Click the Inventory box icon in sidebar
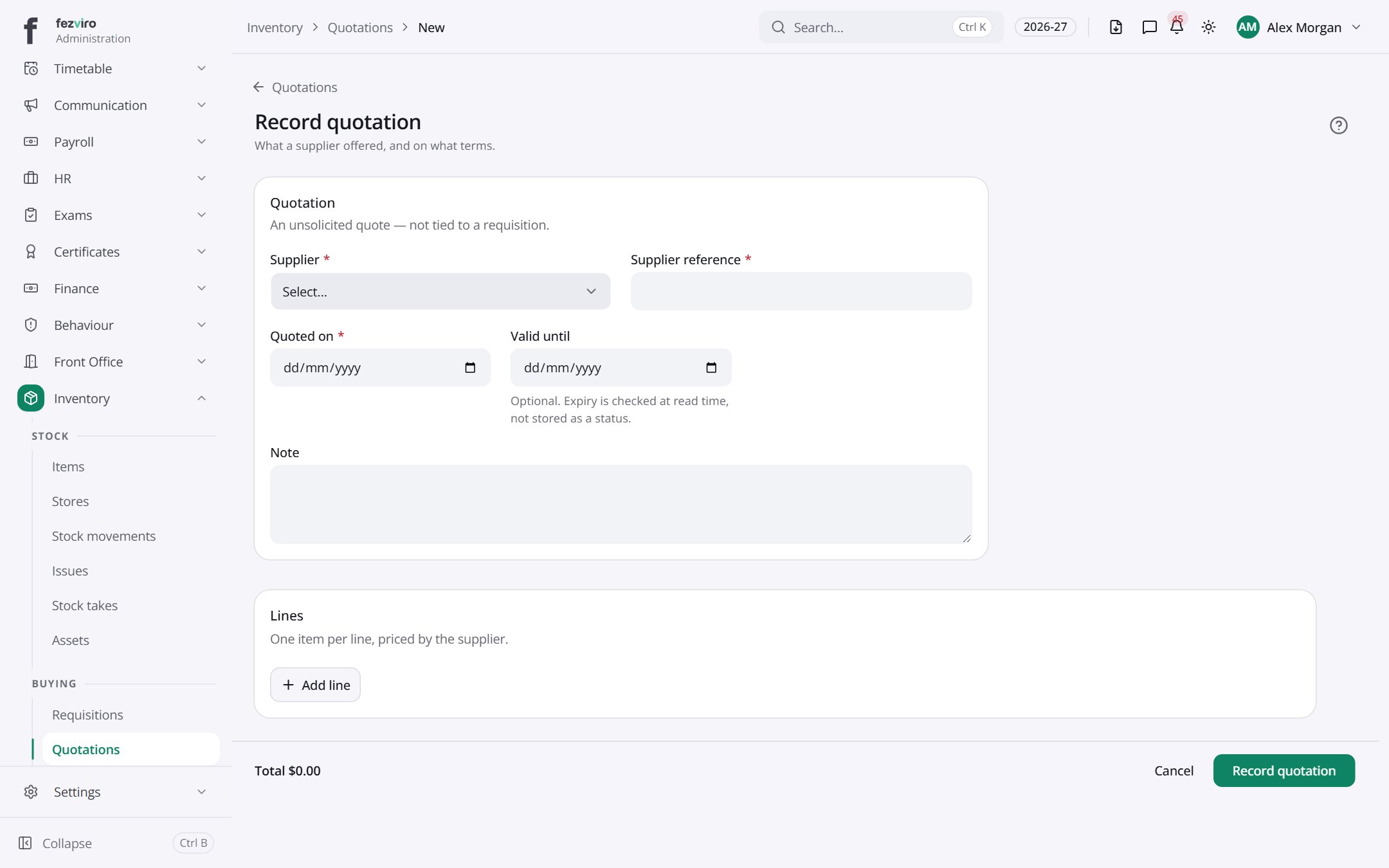The height and width of the screenshot is (868, 1389). coord(31,398)
